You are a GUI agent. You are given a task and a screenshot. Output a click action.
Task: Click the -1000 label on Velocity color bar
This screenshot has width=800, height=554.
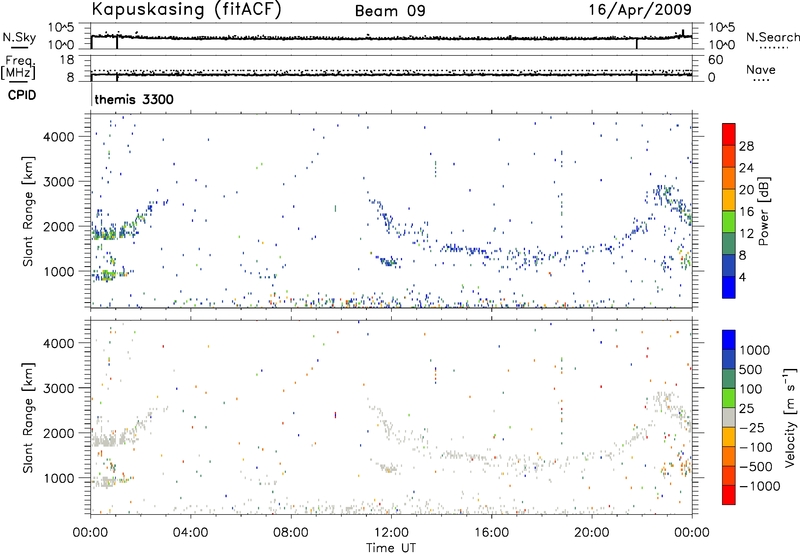760,486
